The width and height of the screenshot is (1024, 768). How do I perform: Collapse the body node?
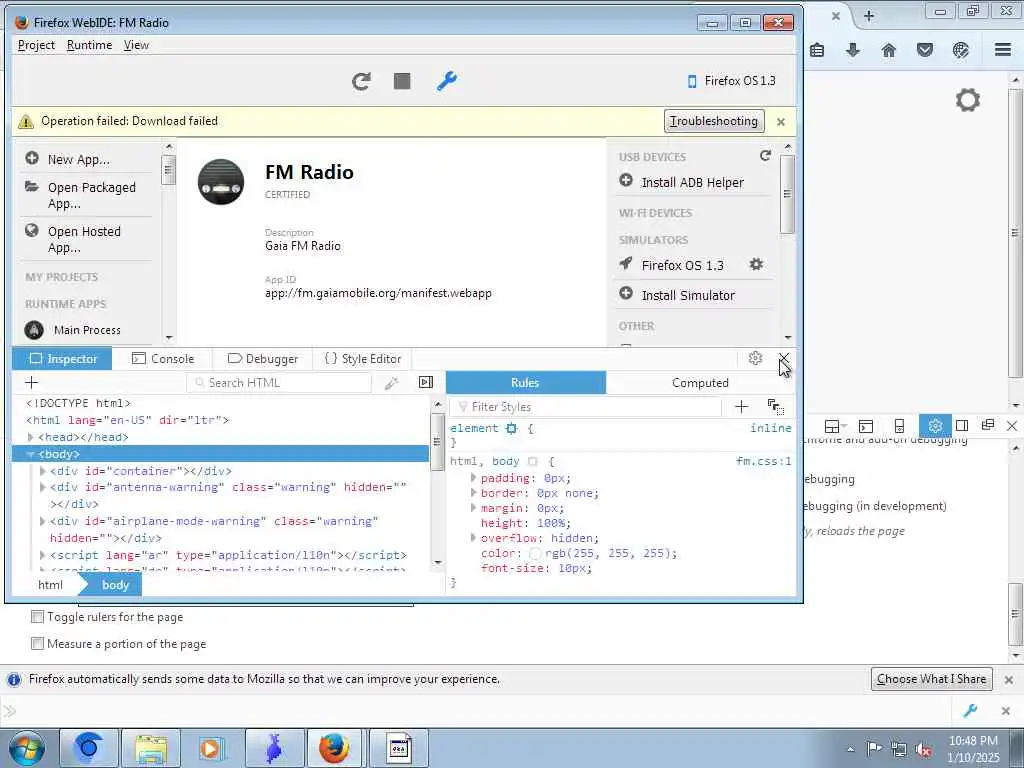[x=30, y=454]
